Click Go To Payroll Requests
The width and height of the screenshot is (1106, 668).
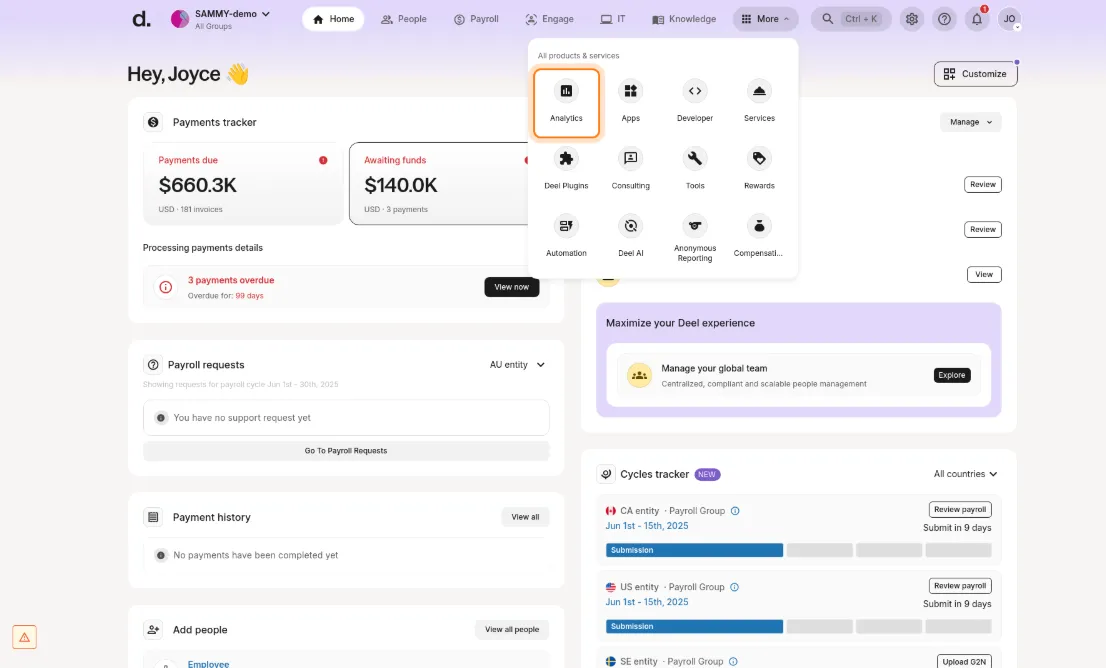(x=346, y=451)
